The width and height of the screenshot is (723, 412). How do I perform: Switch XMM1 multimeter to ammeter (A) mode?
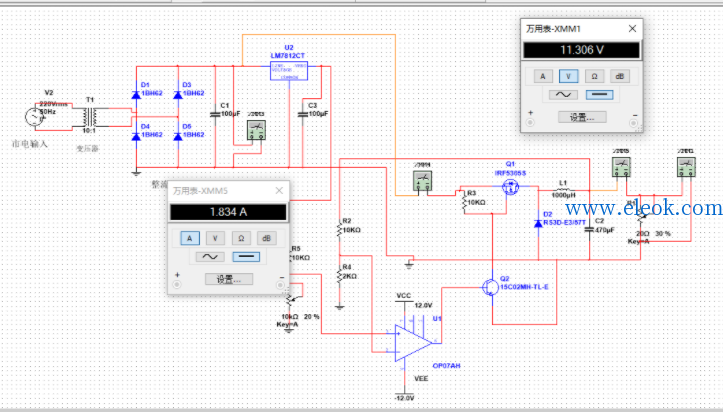click(x=543, y=77)
